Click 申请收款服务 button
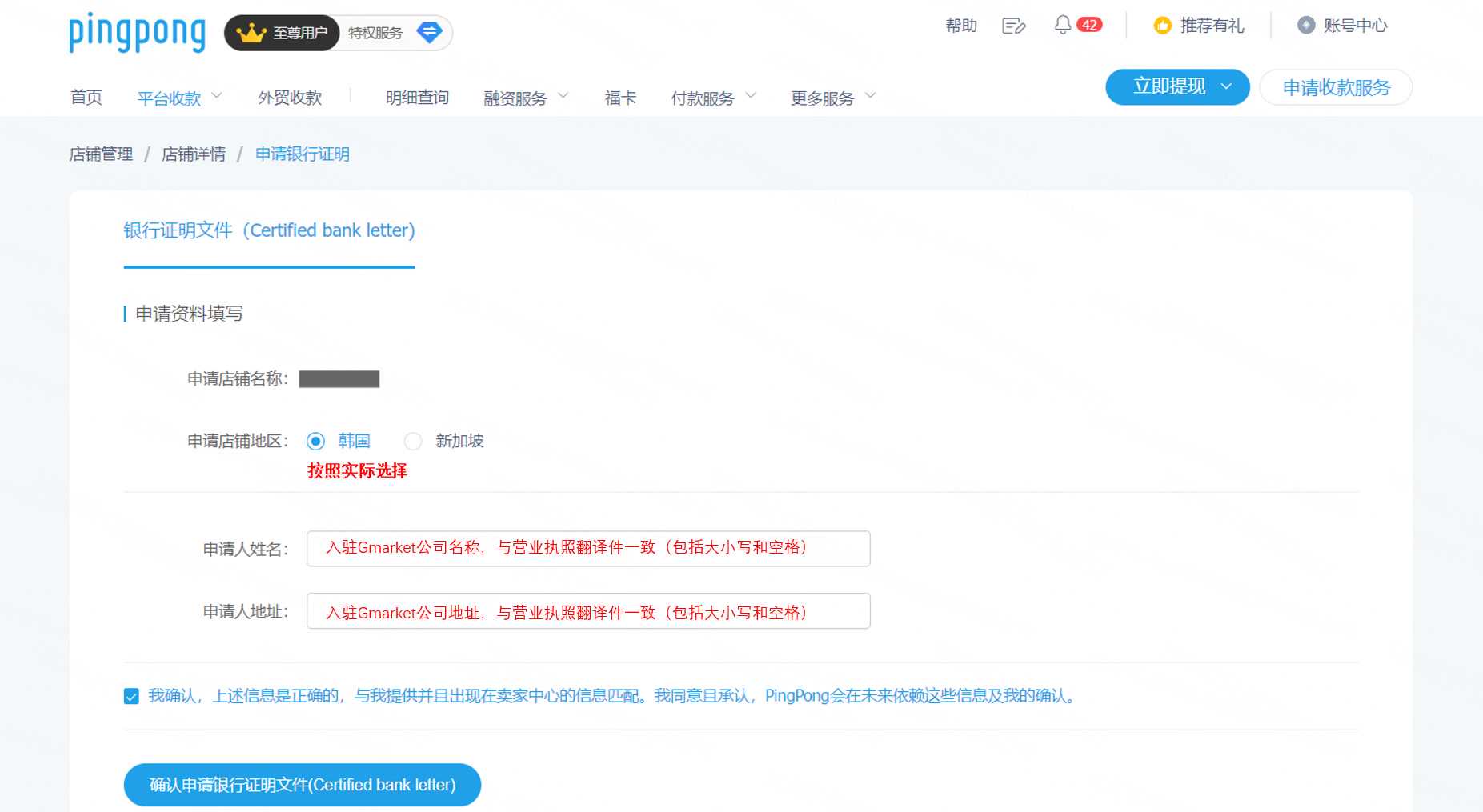The width and height of the screenshot is (1483, 812). (x=1336, y=87)
